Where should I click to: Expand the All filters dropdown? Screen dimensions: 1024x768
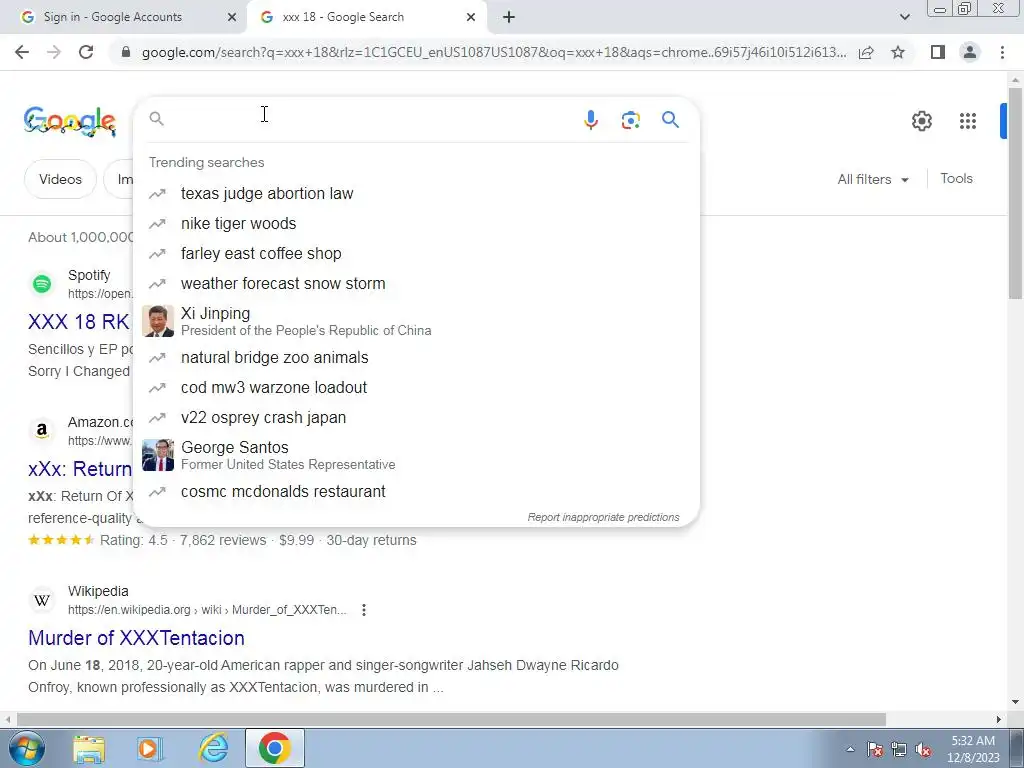pos(873,179)
